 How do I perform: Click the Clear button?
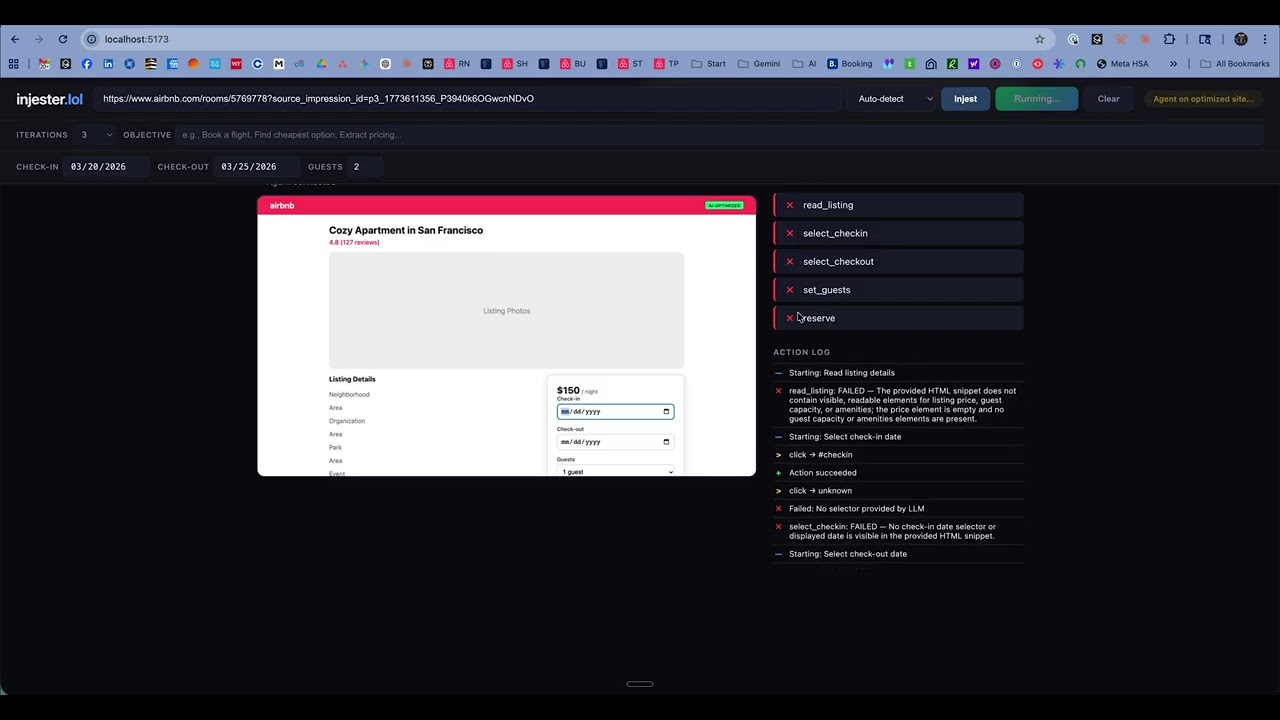pyautogui.click(x=1108, y=99)
